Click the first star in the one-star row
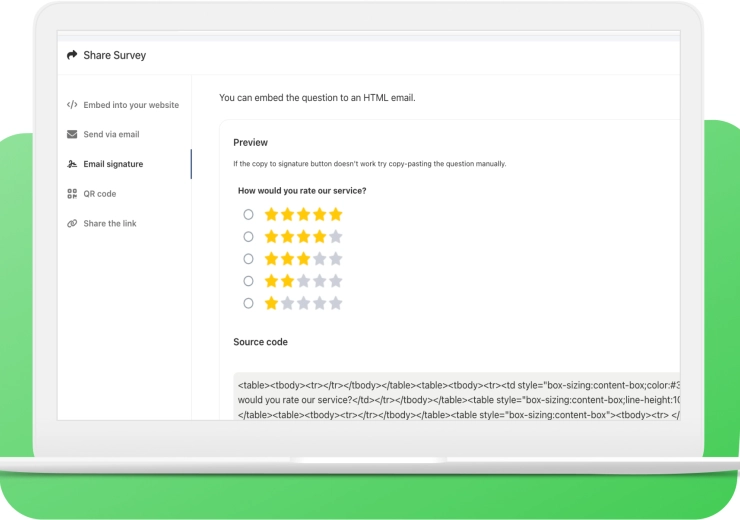Image resolution: width=740 pixels, height=520 pixels. click(271, 303)
